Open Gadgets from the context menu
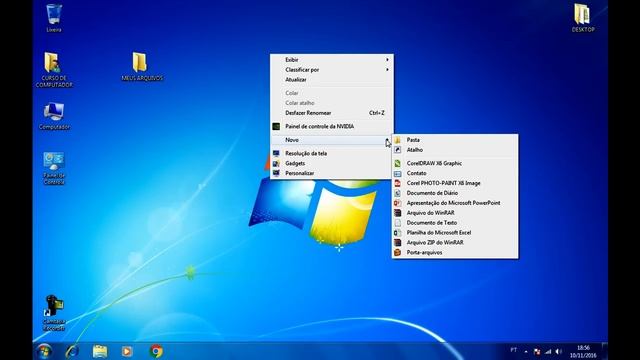 331,163
